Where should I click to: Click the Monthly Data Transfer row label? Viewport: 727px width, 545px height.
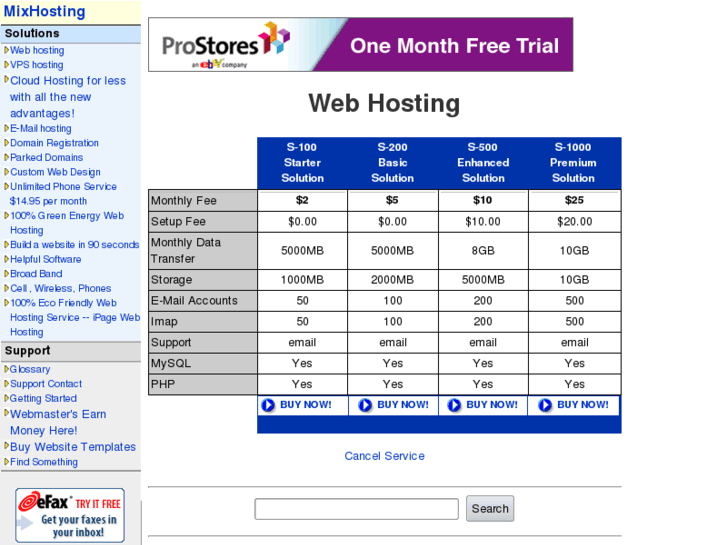coord(203,250)
